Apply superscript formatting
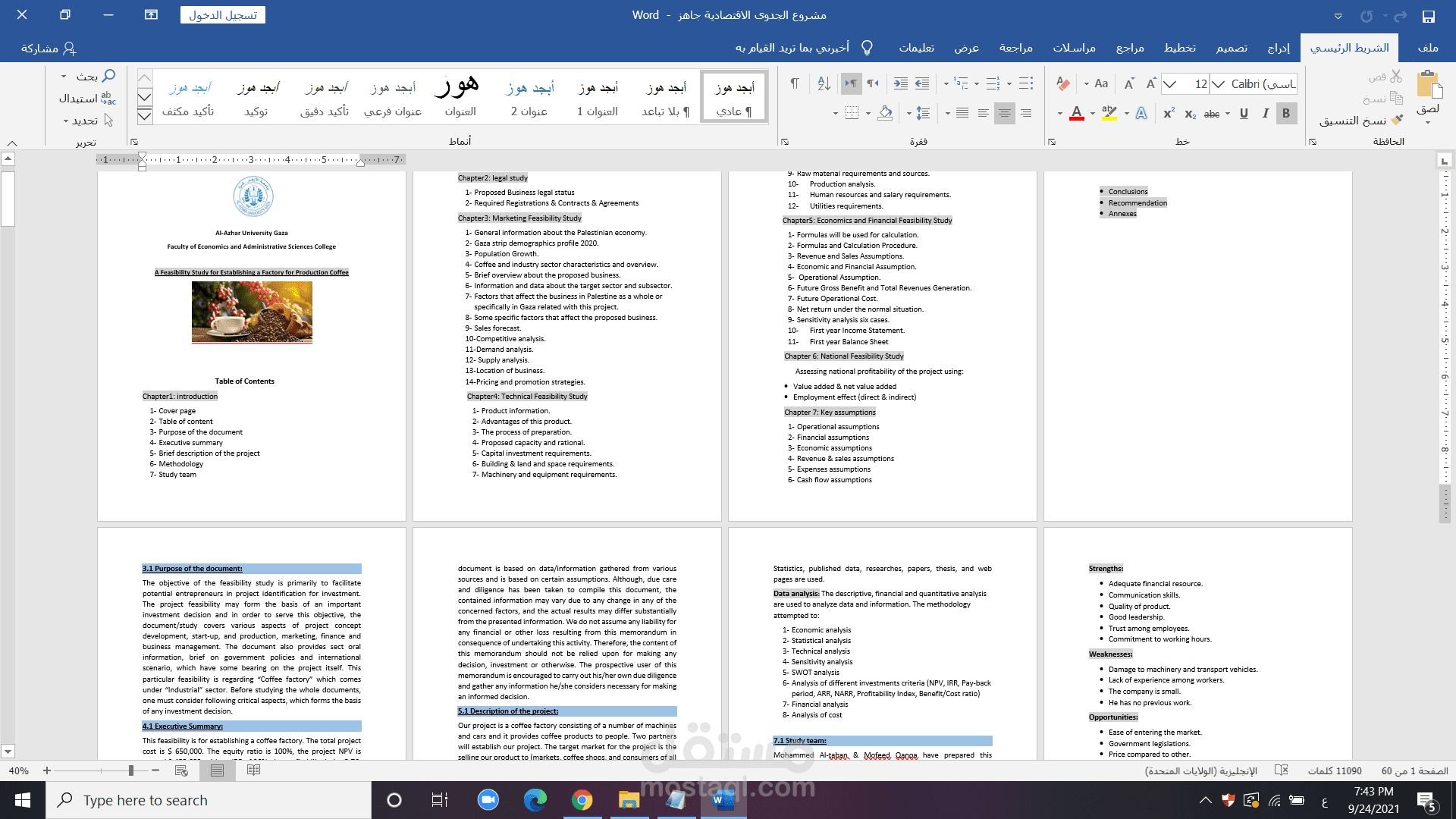This screenshot has width=1456, height=819. pos(1169,114)
